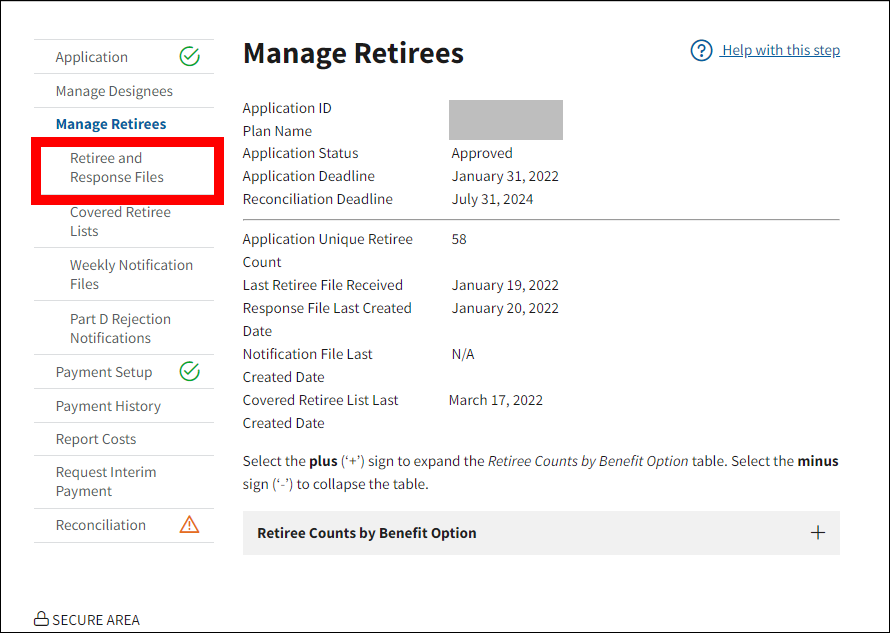Select Manage Retirees in sidebar
The width and height of the screenshot is (890, 633).
click(111, 124)
